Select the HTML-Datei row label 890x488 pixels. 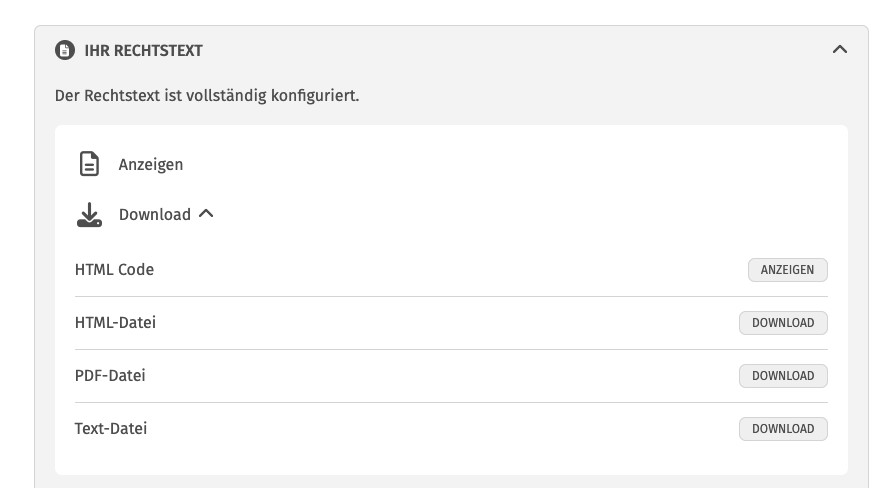pos(115,323)
